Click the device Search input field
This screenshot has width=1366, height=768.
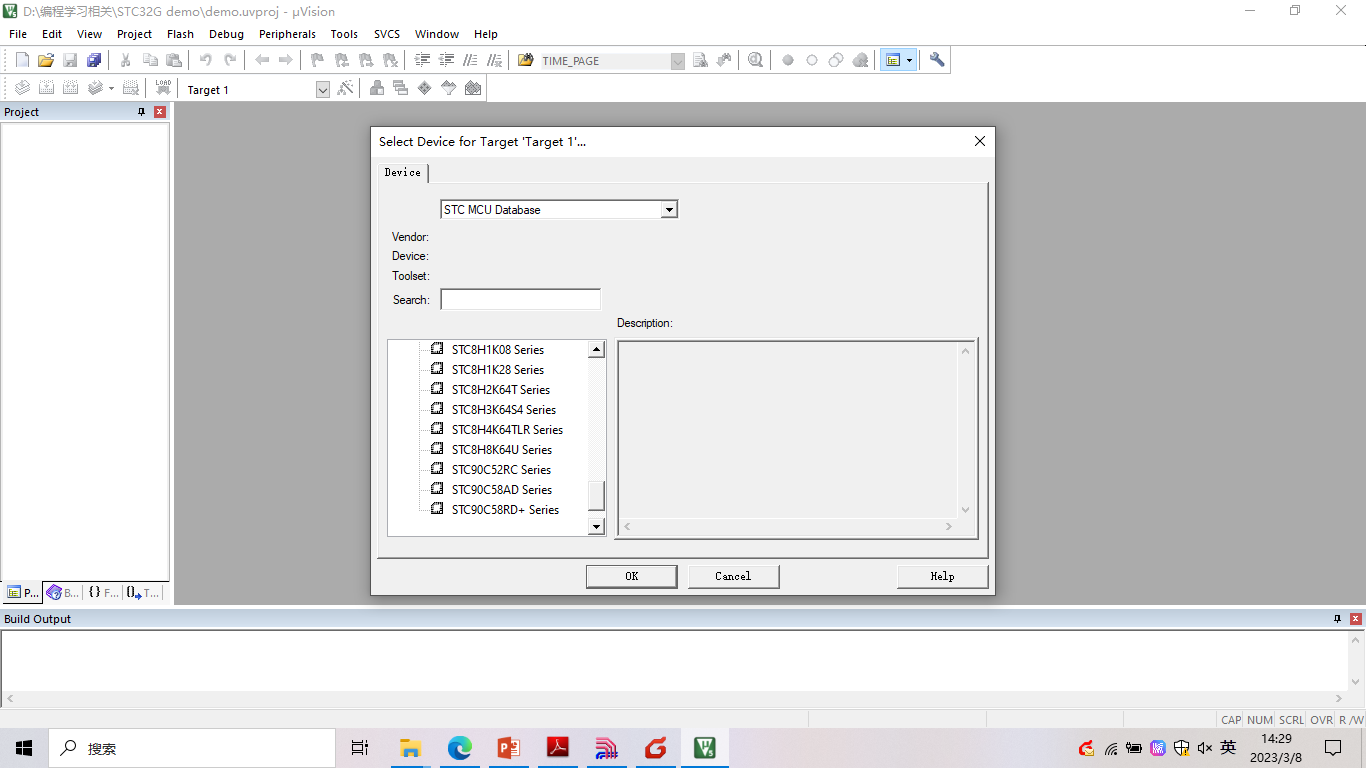pos(521,299)
